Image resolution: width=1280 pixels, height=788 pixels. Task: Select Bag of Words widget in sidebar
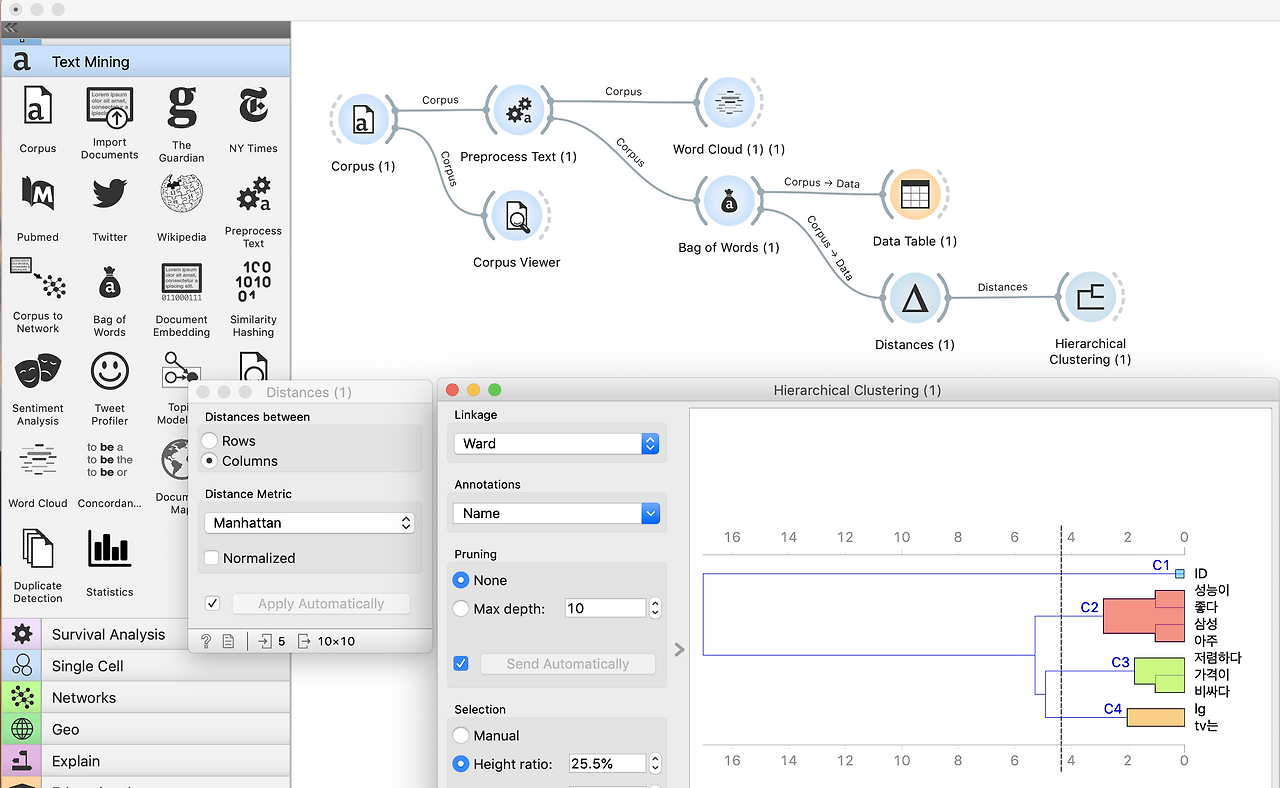[110, 300]
